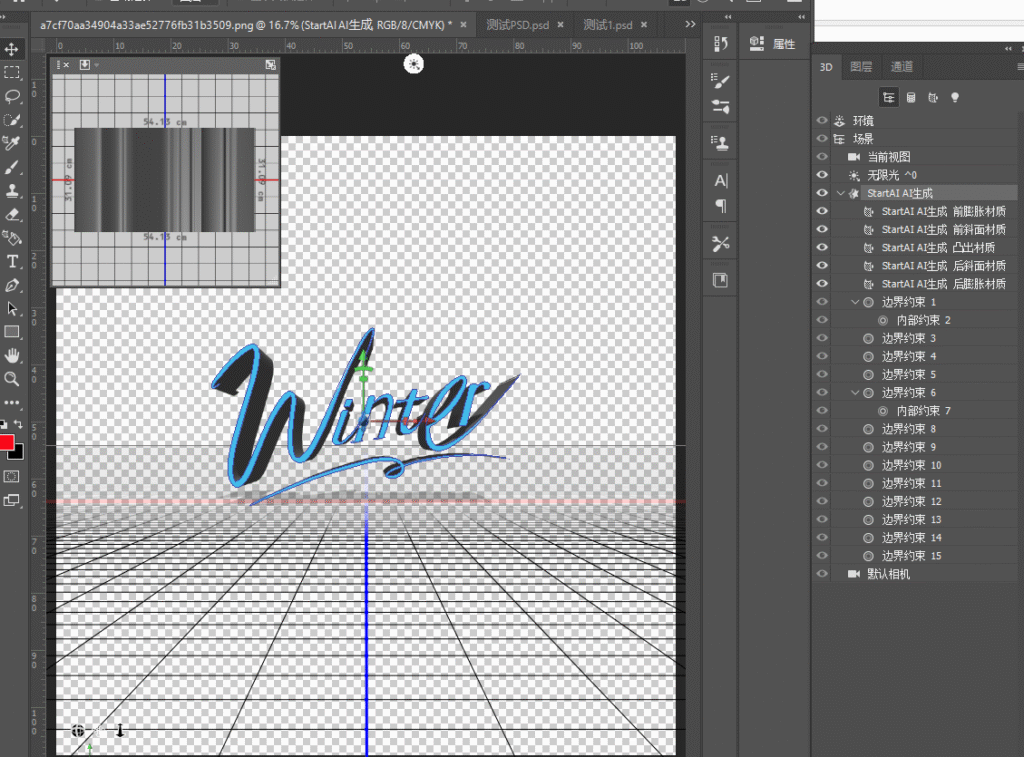Hide the 无限光 light layer
Viewport: 1024px width, 757px height.
[822, 175]
